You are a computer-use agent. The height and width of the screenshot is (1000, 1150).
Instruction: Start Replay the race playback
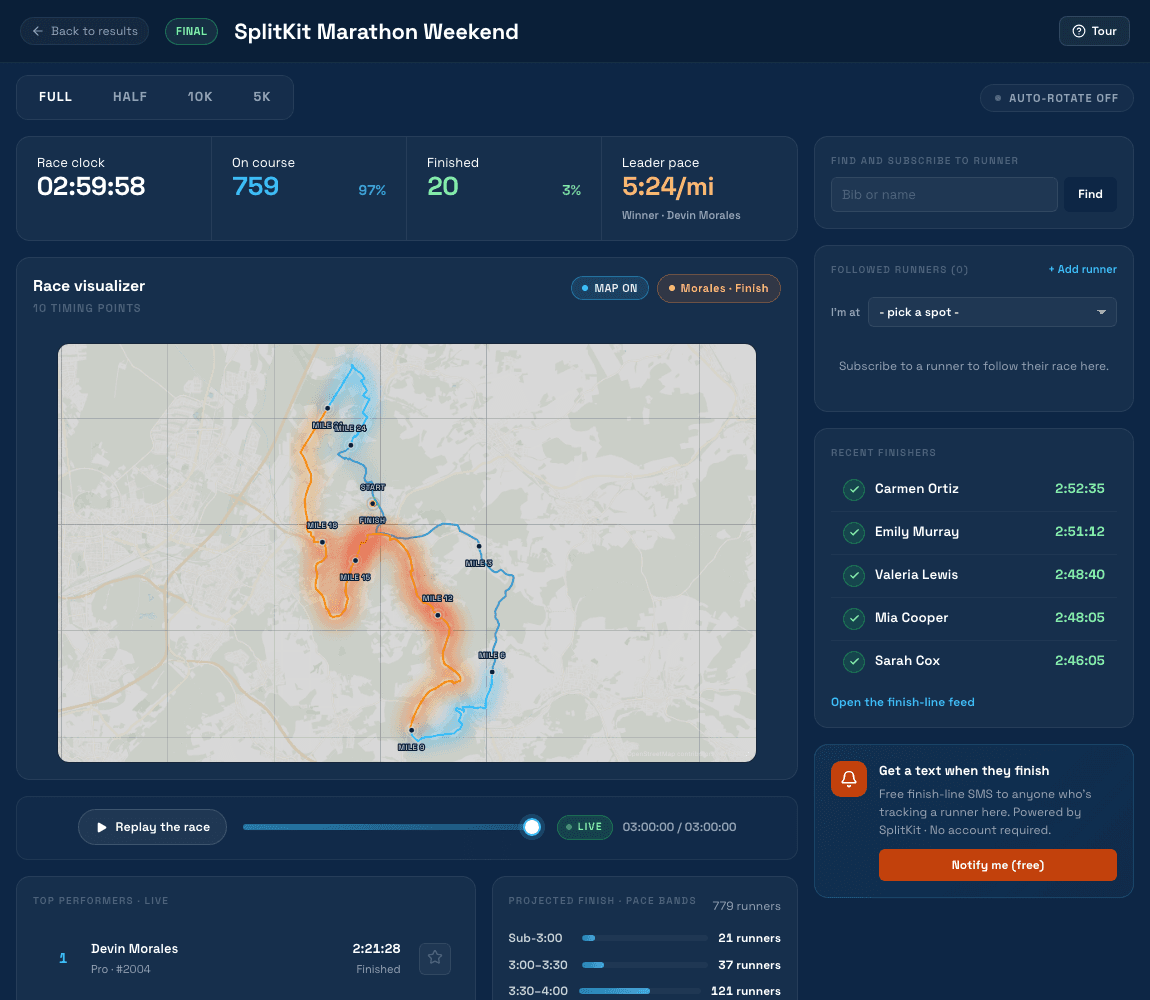pos(153,827)
